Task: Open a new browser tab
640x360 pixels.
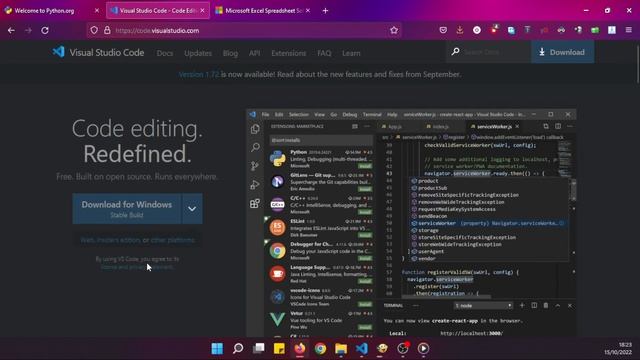Action: point(325,11)
